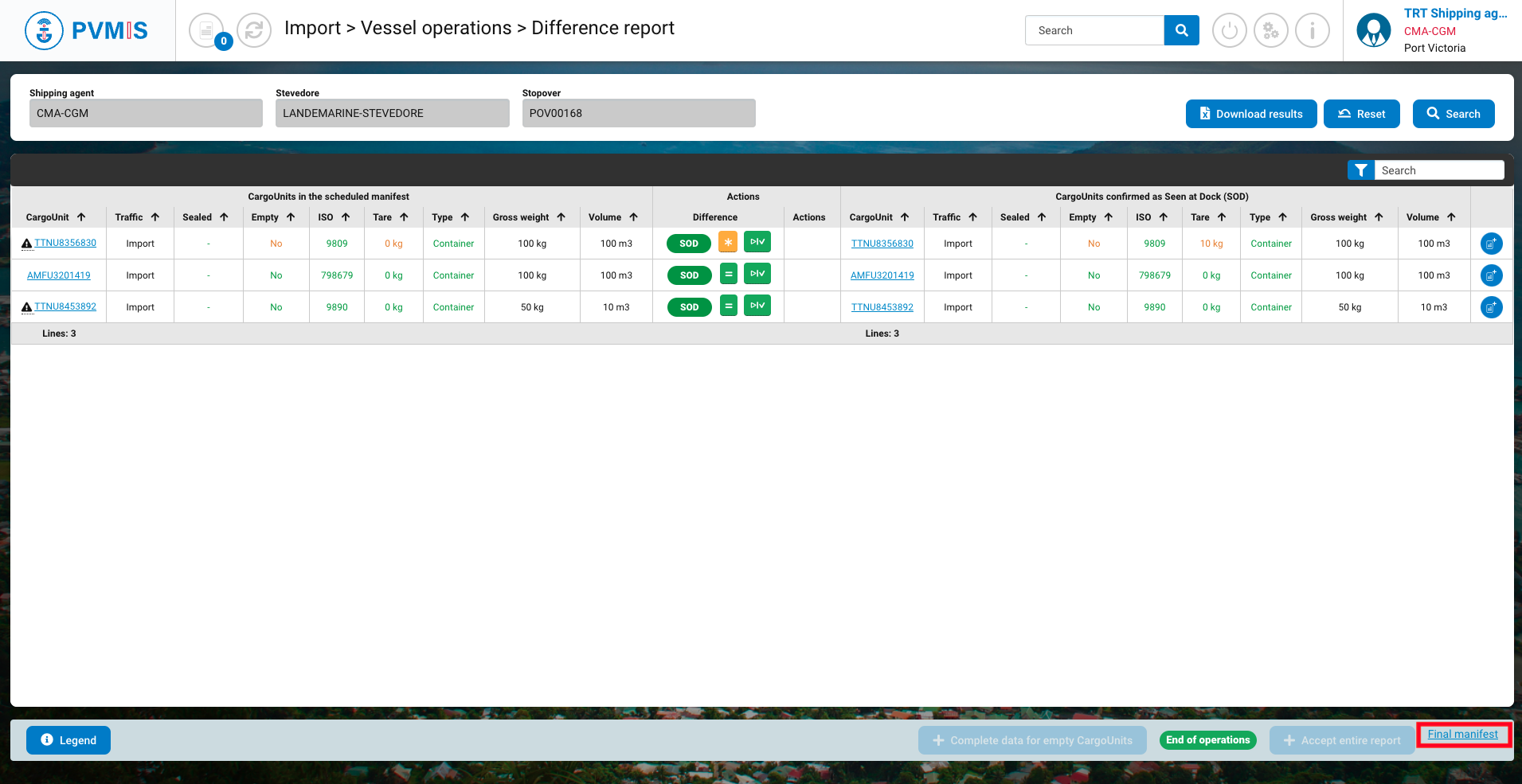This screenshot has width=1522, height=784.
Task: Click the PVMIS logo
Action: 87,31
